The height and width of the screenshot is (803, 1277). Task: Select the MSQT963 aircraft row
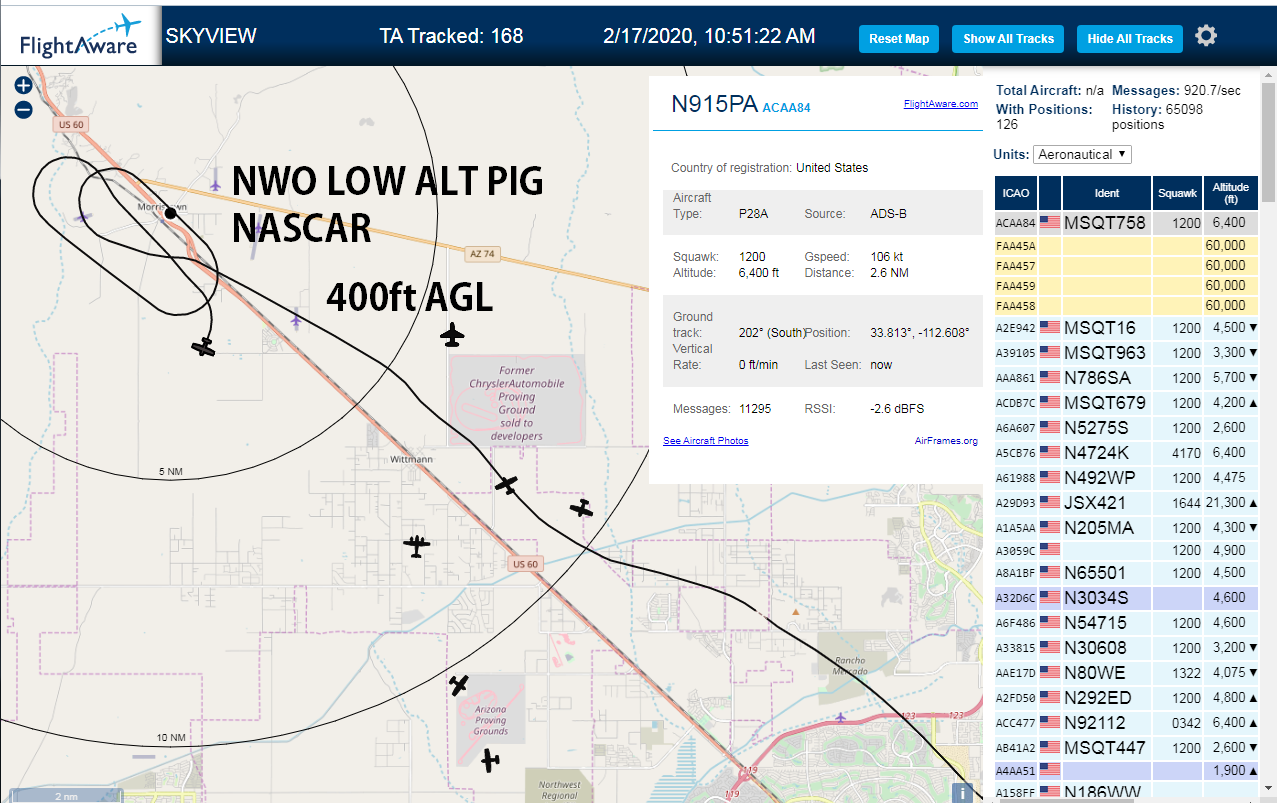(1127, 353)
